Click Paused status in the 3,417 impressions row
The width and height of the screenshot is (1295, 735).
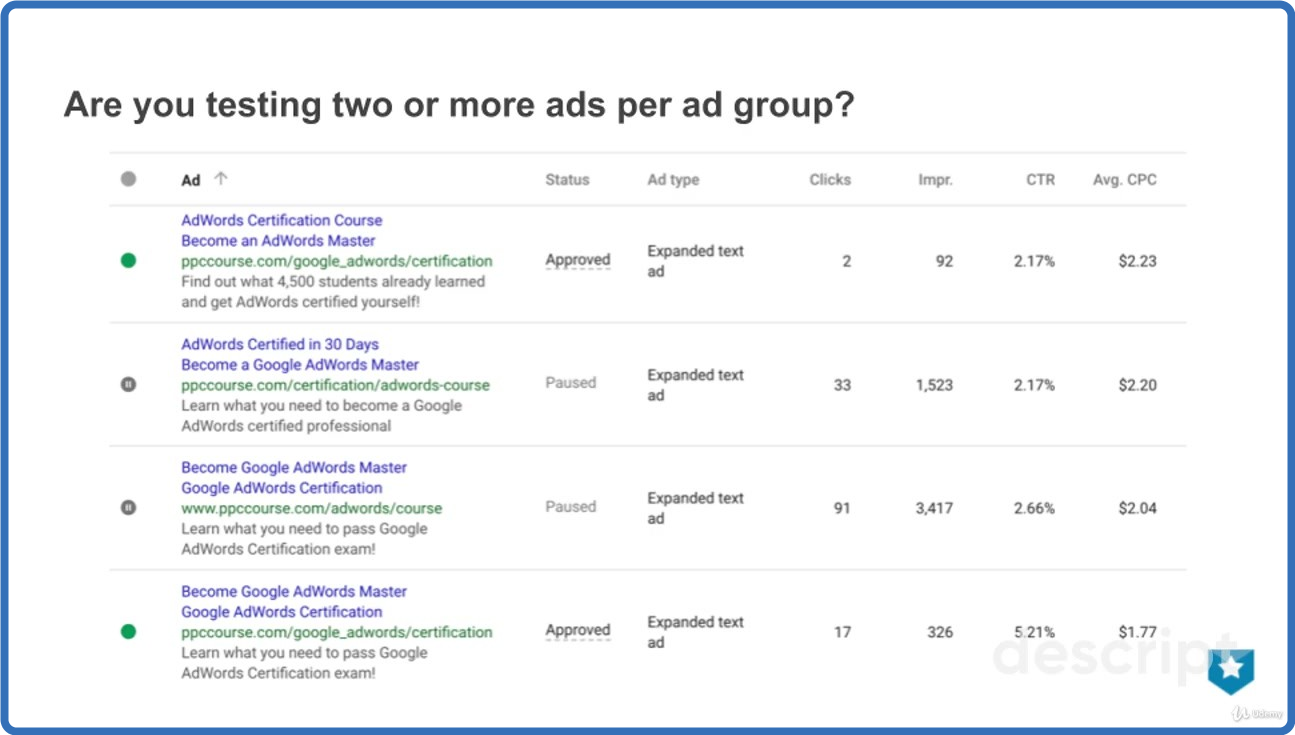[570, 507]
